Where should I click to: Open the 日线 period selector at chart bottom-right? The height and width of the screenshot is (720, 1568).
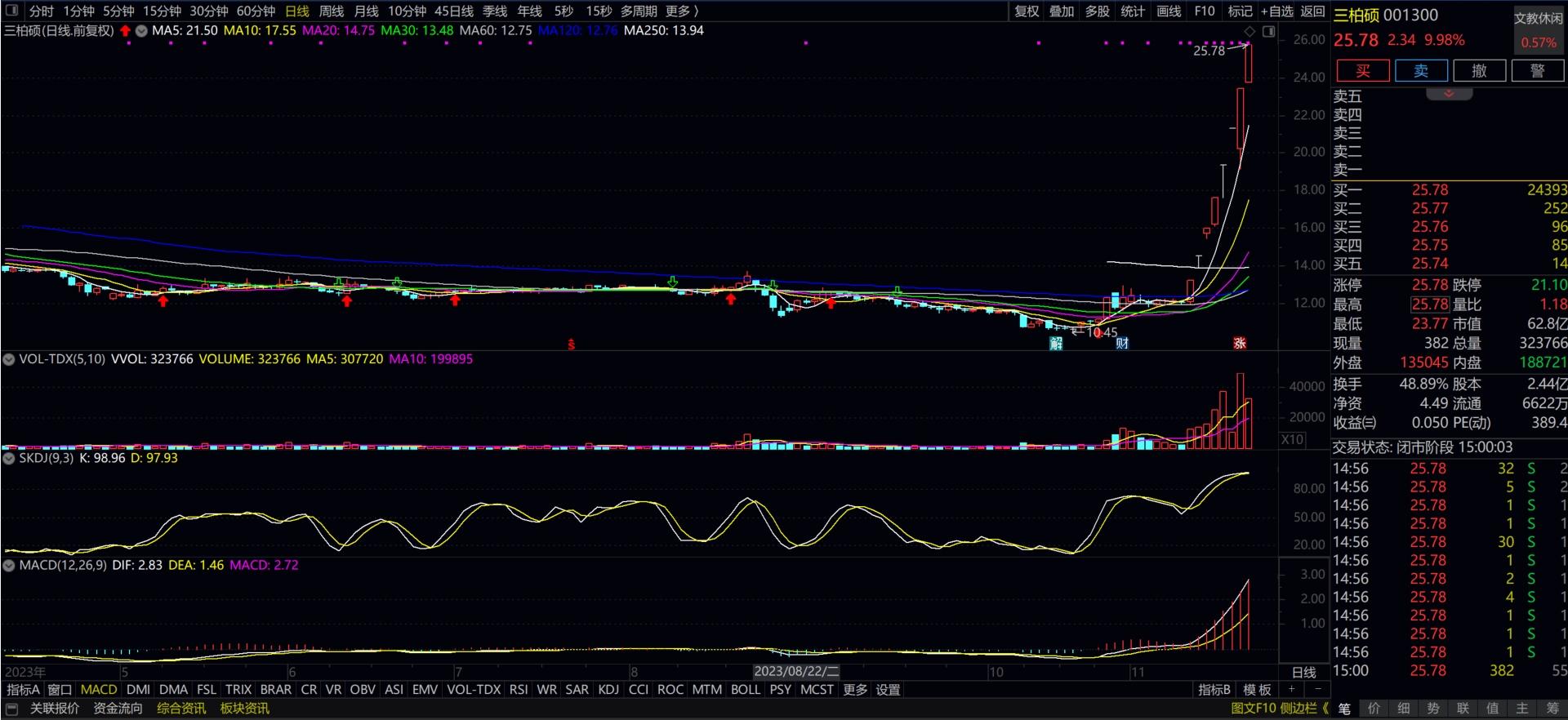click(x=1303, y=673)
